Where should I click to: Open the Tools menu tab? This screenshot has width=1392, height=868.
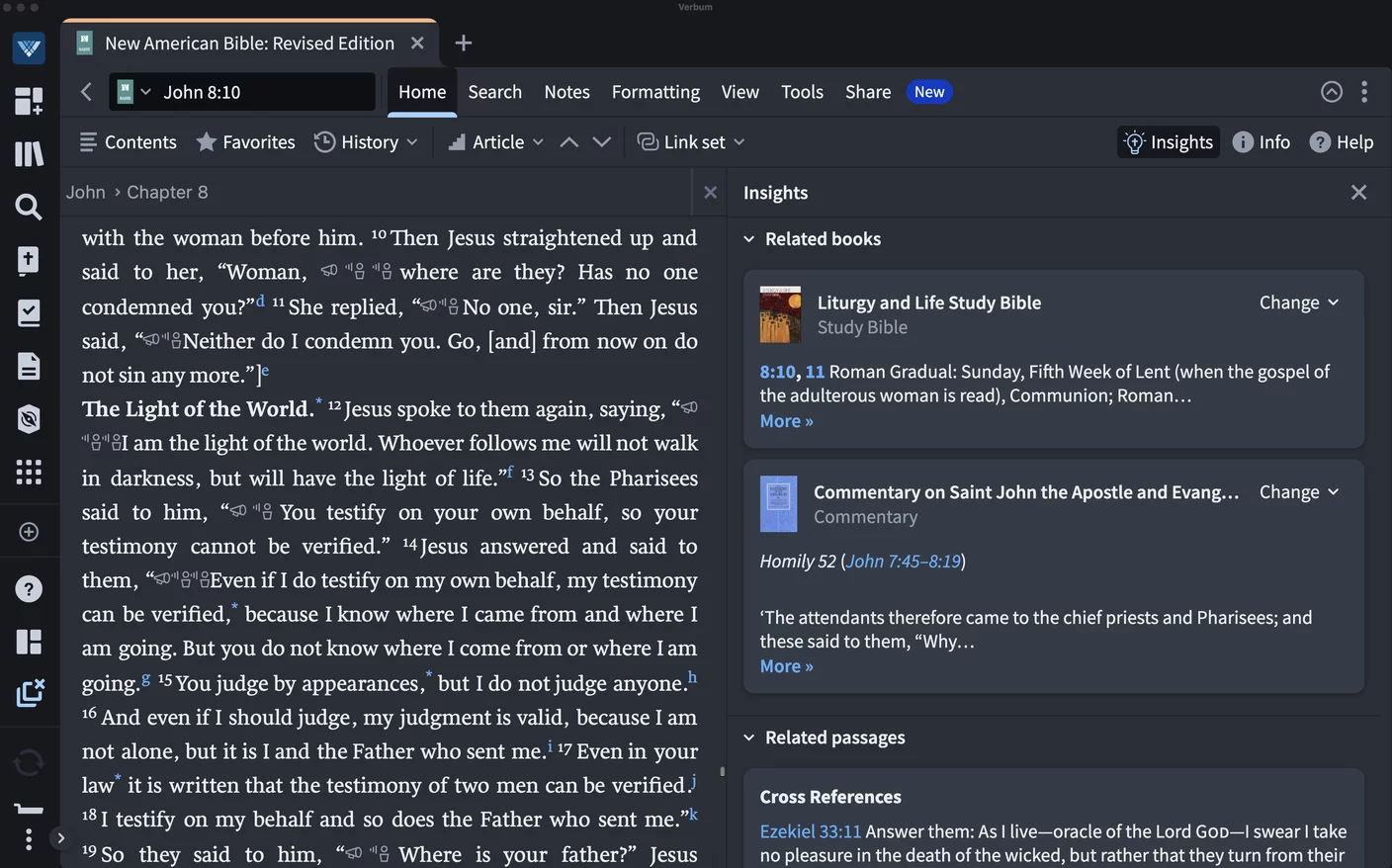pos(801,92)
